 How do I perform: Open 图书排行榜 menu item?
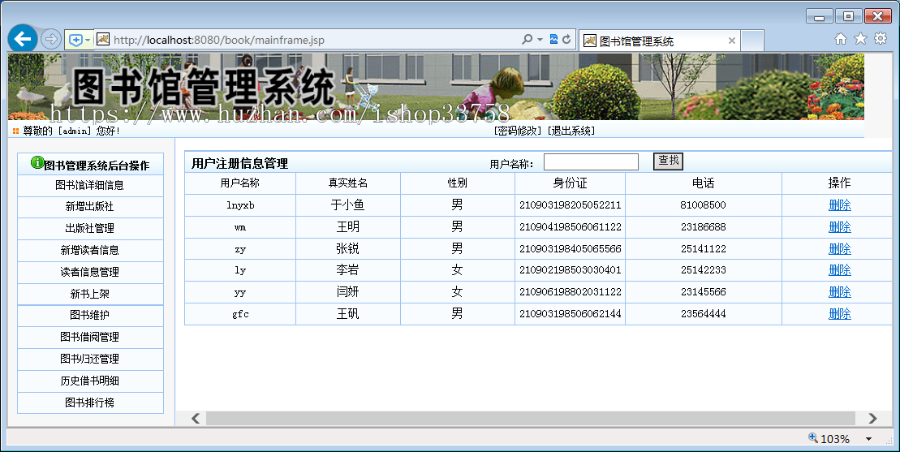coord(90,403)
